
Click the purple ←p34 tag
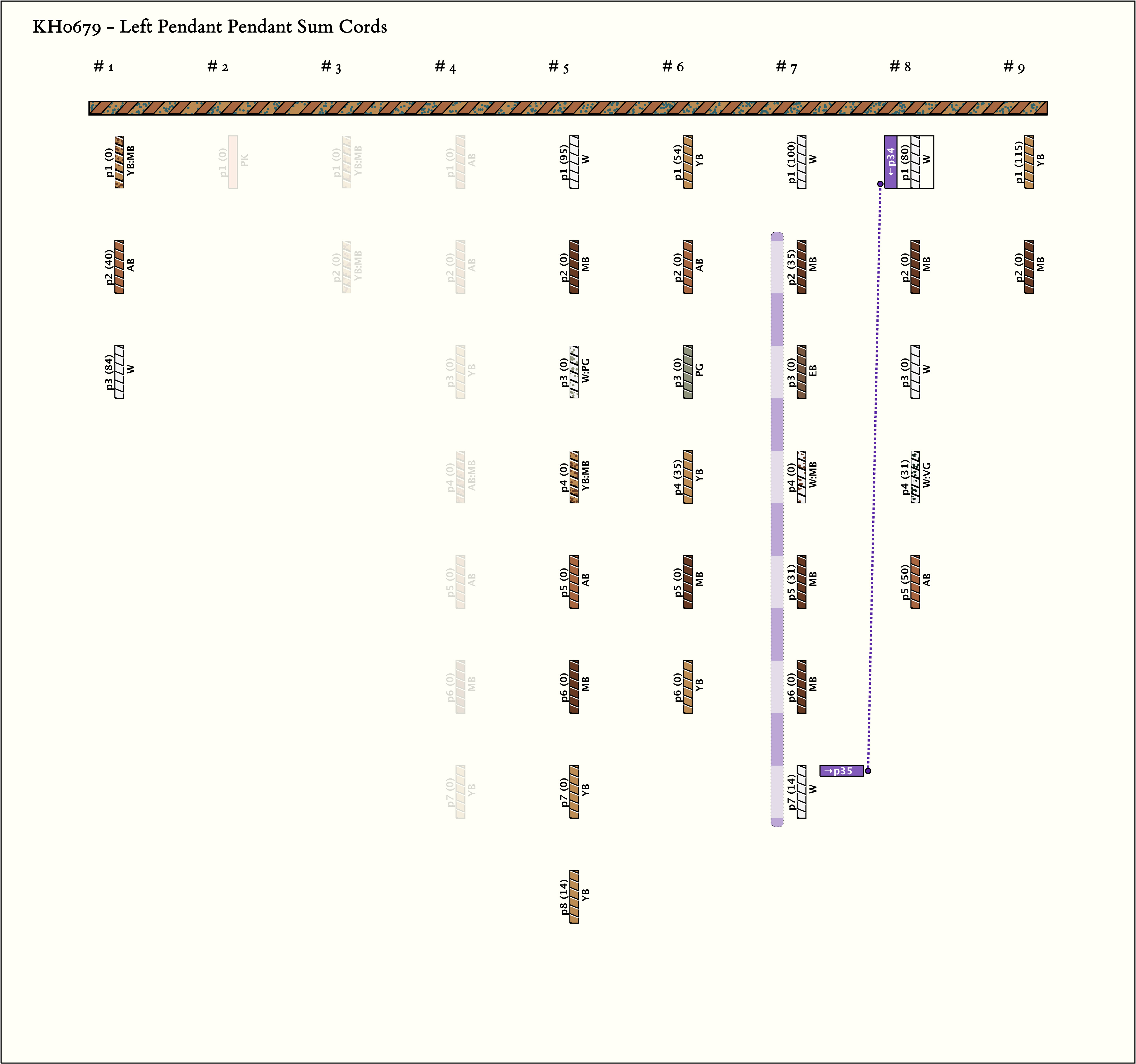[x=890, y=162]
